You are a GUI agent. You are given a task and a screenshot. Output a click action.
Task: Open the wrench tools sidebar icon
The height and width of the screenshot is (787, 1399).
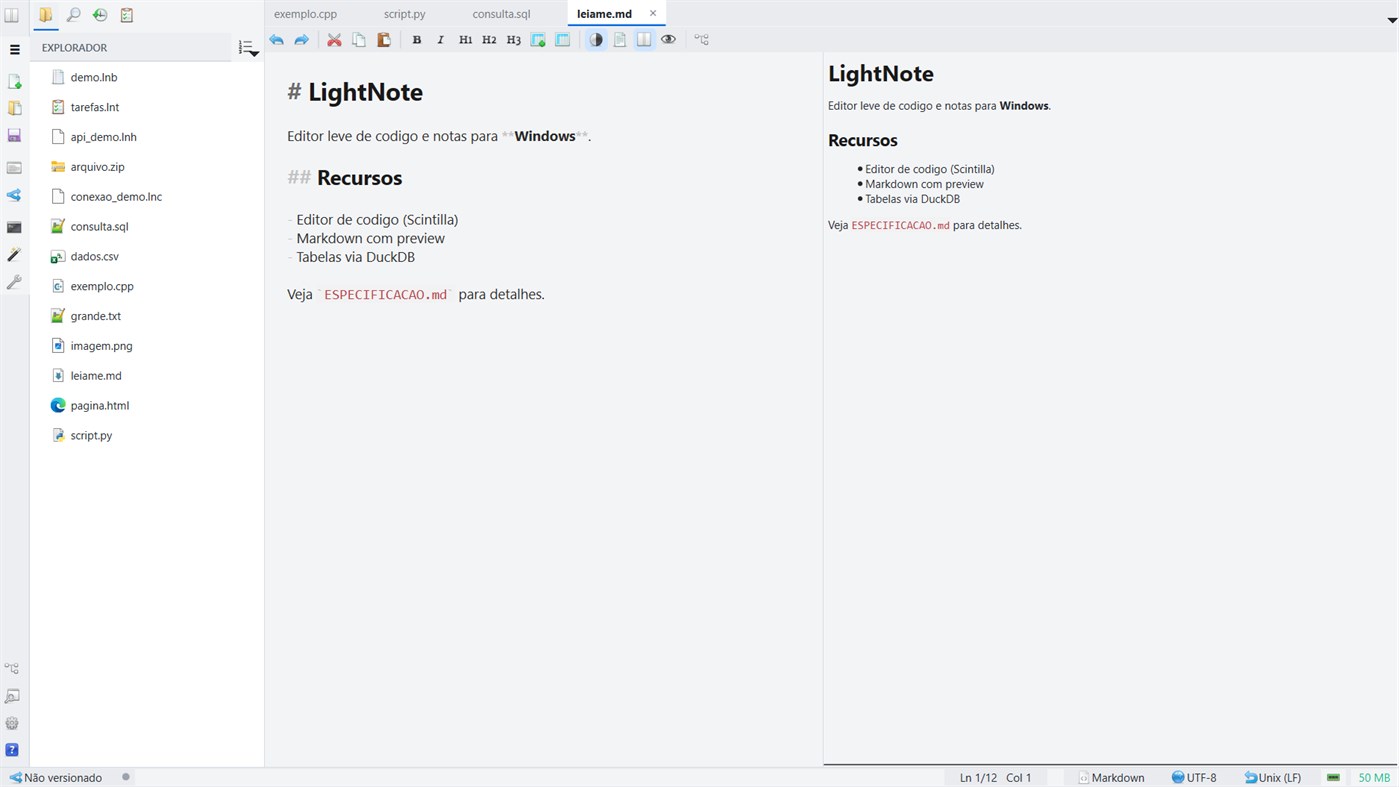[14, 283]
